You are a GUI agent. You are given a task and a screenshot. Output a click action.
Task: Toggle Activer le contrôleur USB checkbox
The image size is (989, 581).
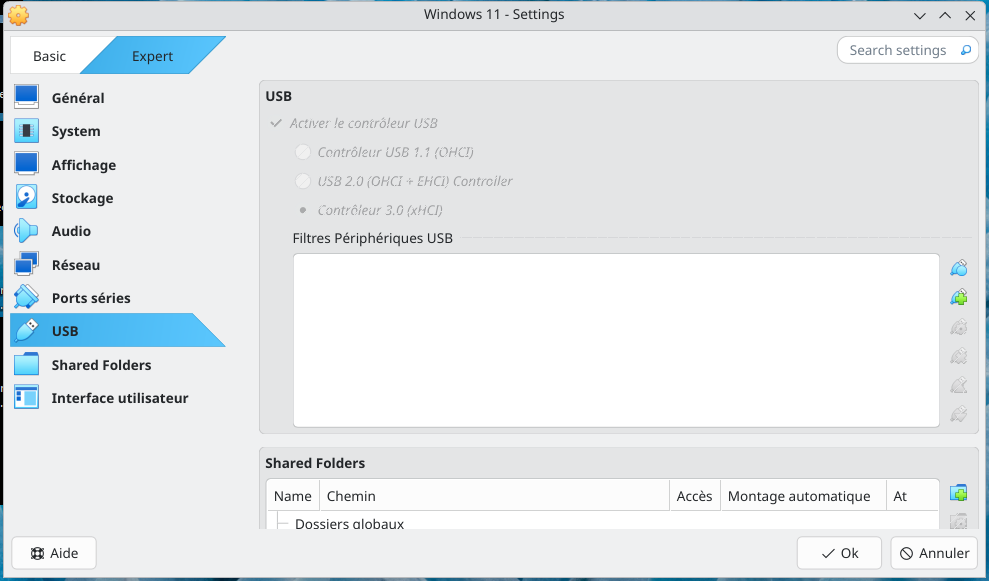[x=277, y=124]
